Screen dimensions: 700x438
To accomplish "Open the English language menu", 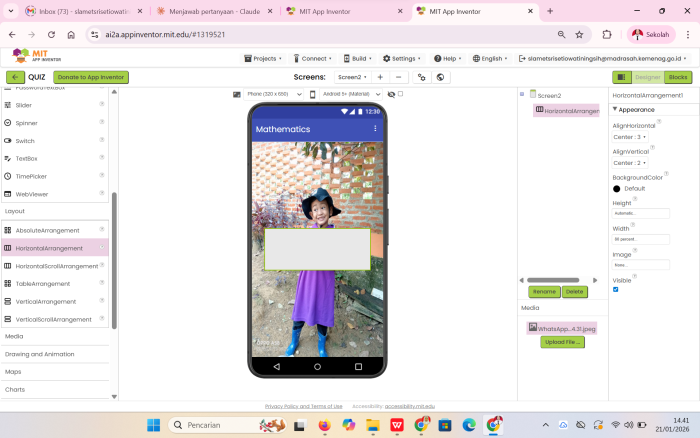I will pyautogui.click(x=490, y=58).
